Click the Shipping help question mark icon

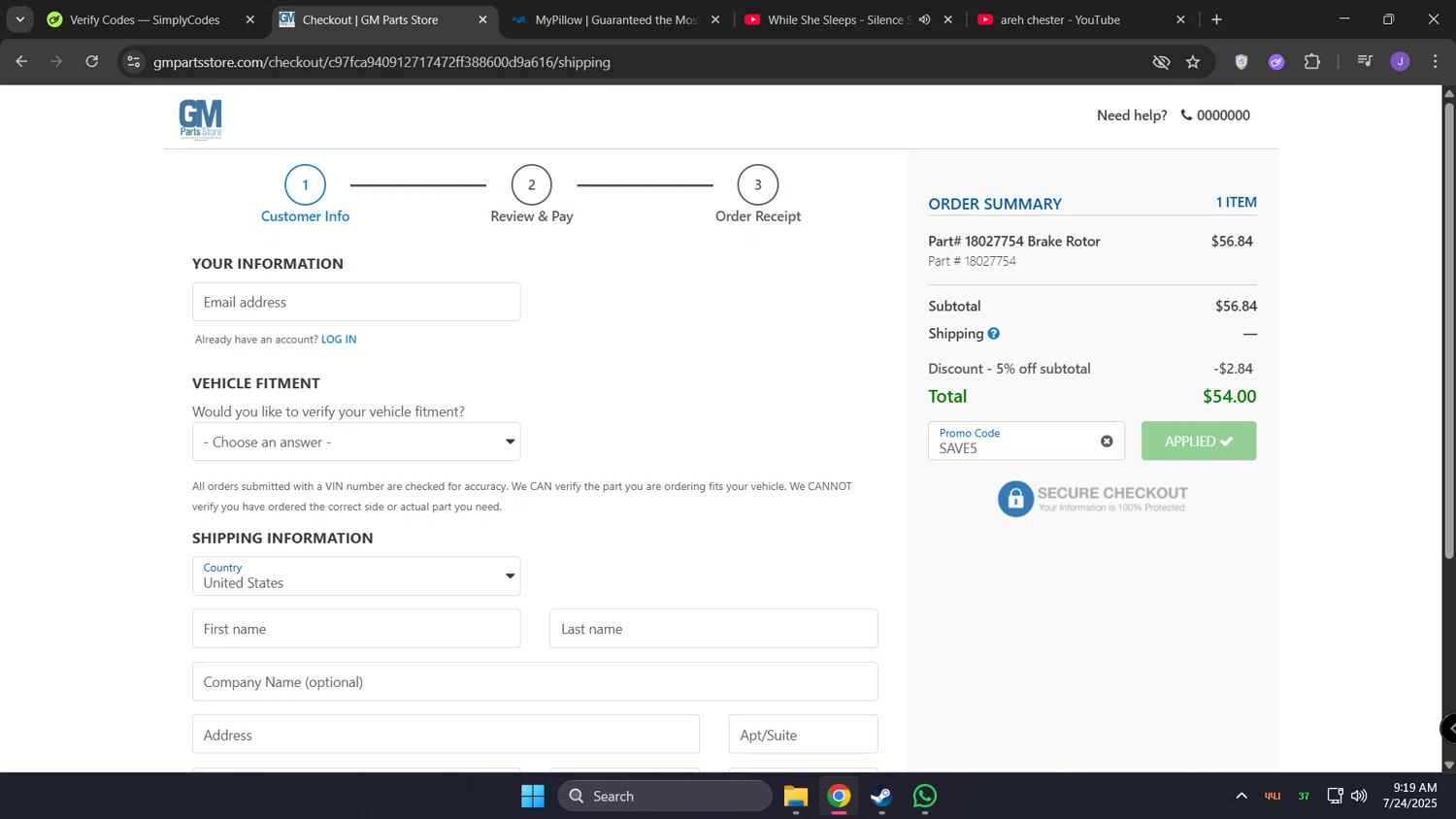click(x=993, y=334)
